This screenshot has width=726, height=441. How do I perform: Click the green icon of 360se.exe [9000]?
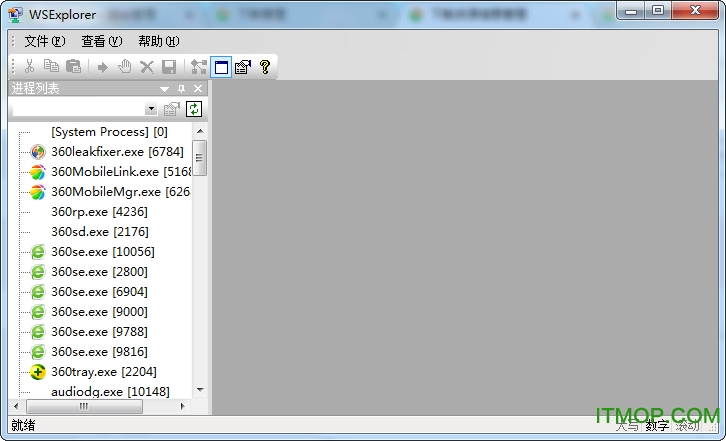pyautogui.click(x=38, y=312)
